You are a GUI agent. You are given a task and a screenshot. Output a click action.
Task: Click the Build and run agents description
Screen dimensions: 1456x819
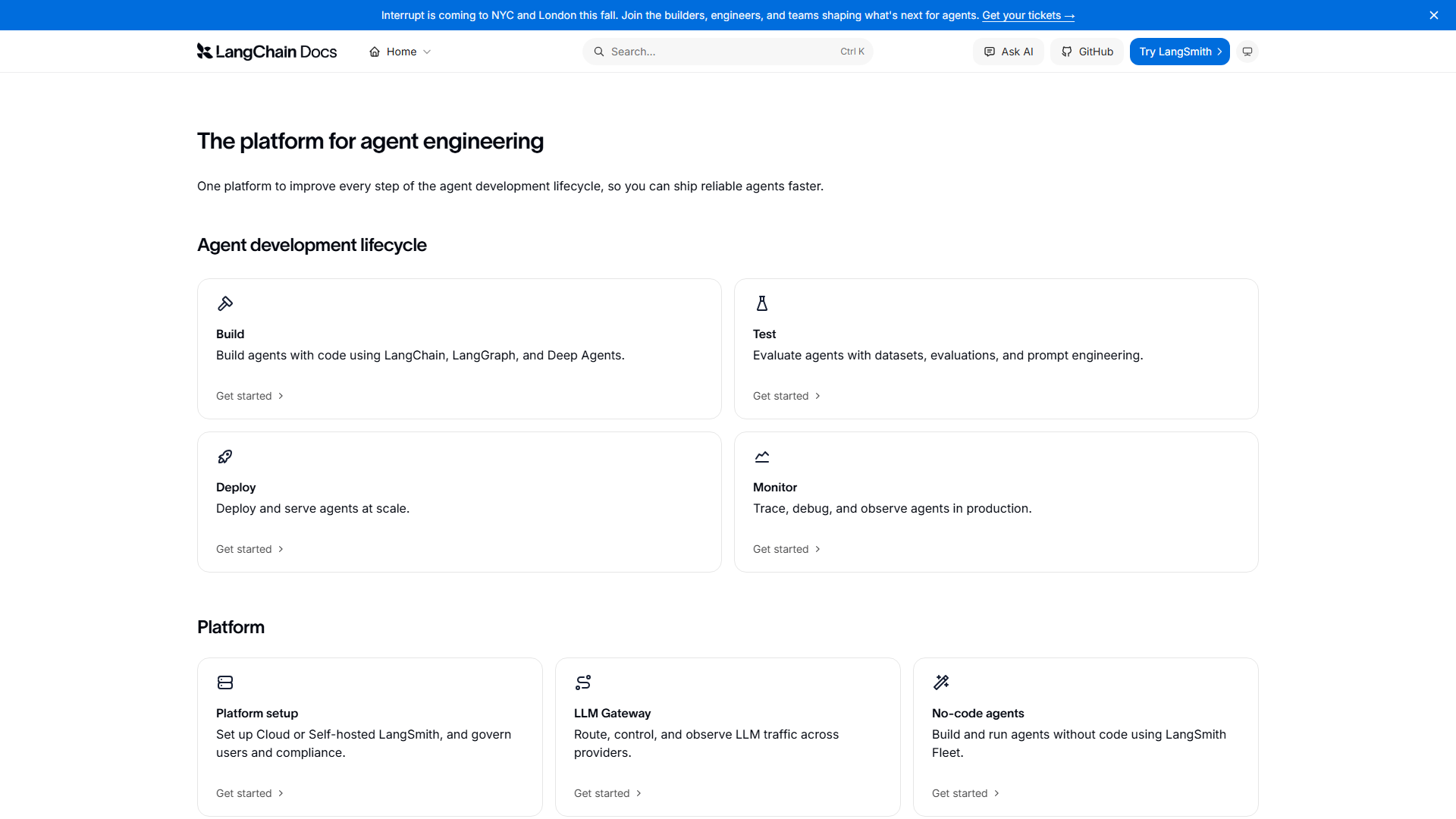[1079, 743]
